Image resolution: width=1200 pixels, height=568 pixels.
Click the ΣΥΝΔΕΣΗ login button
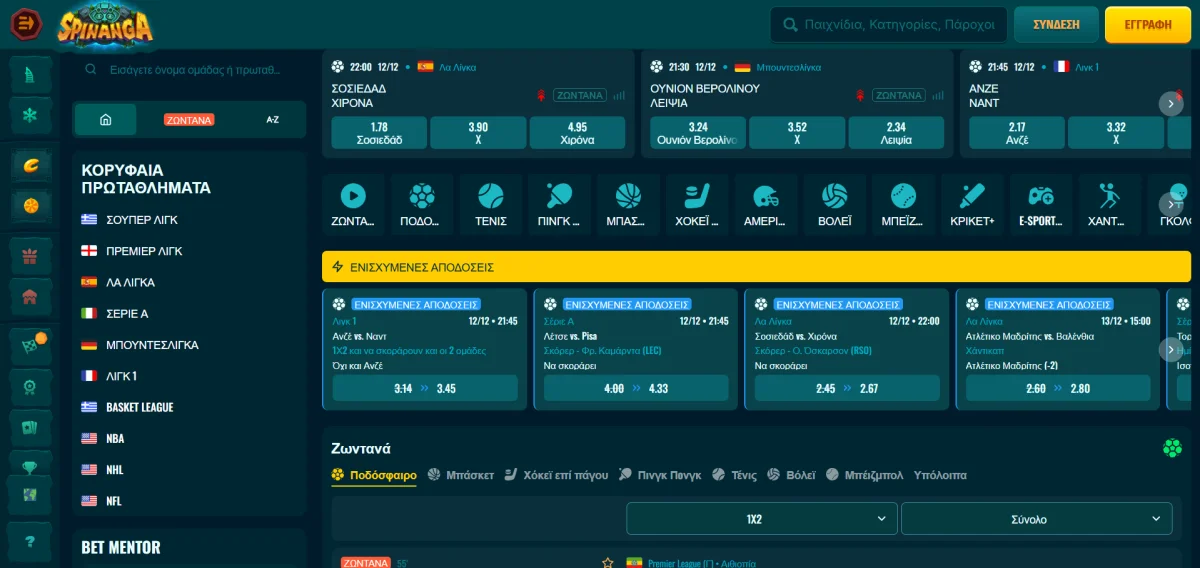[1056, 25]
